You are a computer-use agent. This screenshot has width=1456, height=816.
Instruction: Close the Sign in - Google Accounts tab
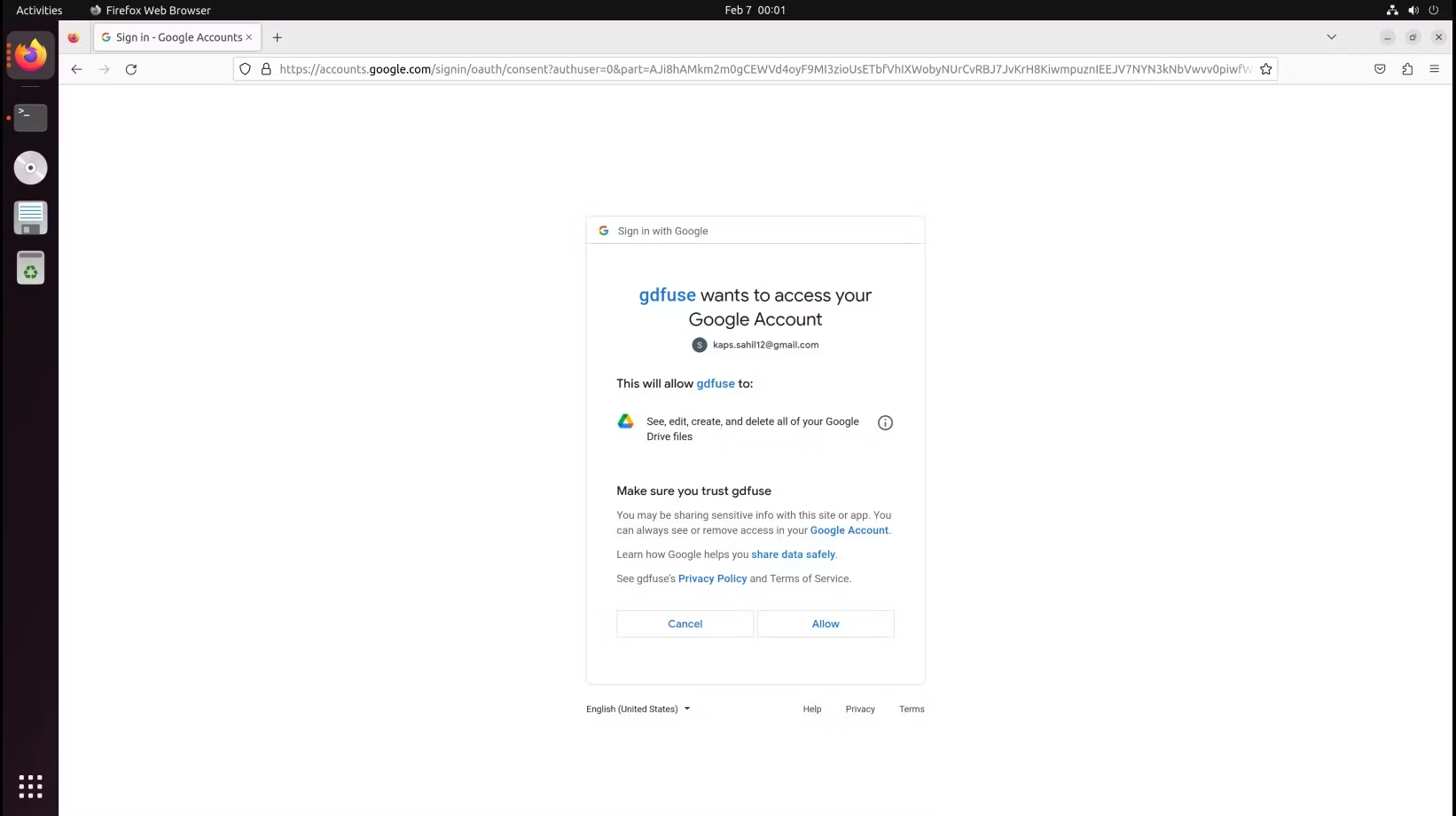pyautogui.click(x=249, y=37)
